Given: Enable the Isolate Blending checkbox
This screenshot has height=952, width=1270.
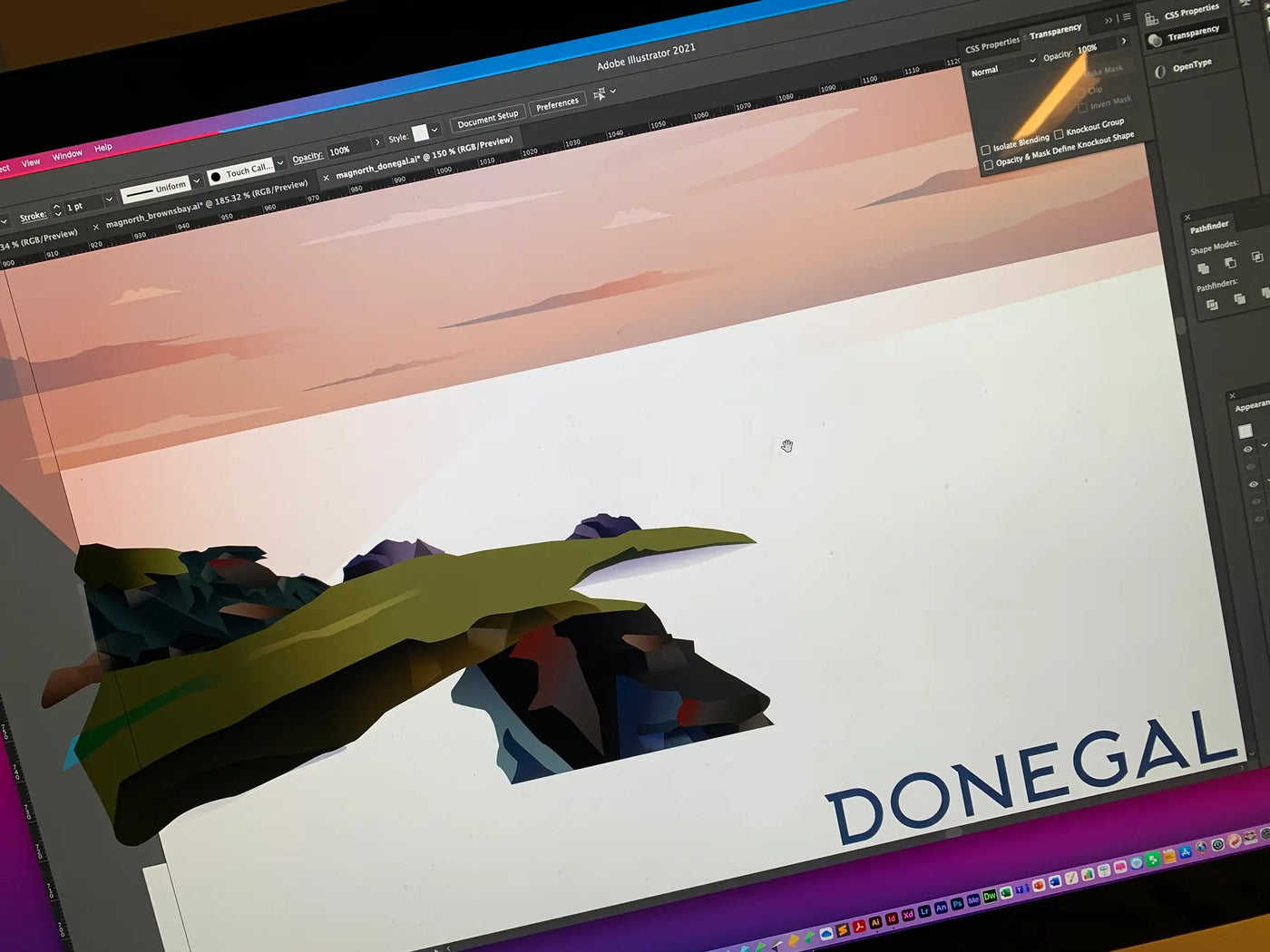Looking at the screenshot, I should pyautogui.click(x=986, y=150).
